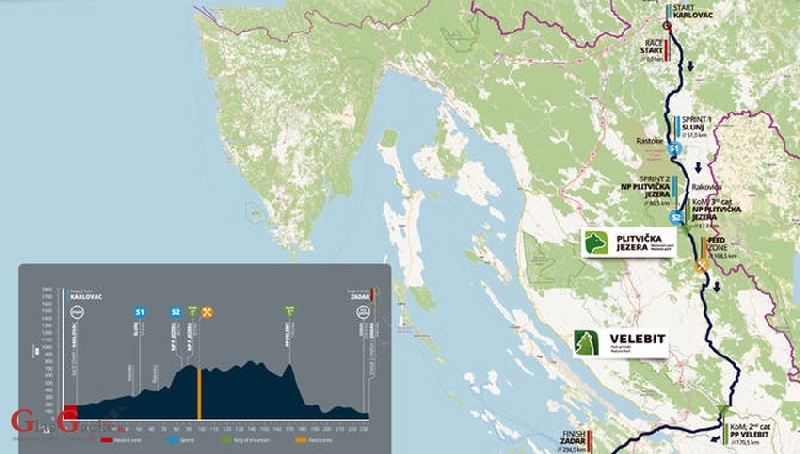Viewport: 800px width, 454px height.
Task: Select the blue S1 sprint marker on map route
Action: click(674, 149)
